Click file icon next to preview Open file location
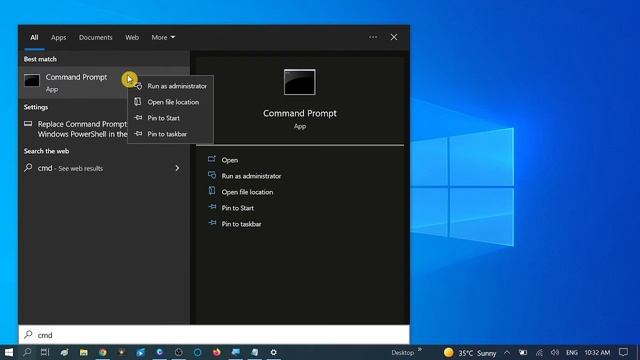This screenshot has height=360, width=640. pyautogui.click(x=212, y=191)
